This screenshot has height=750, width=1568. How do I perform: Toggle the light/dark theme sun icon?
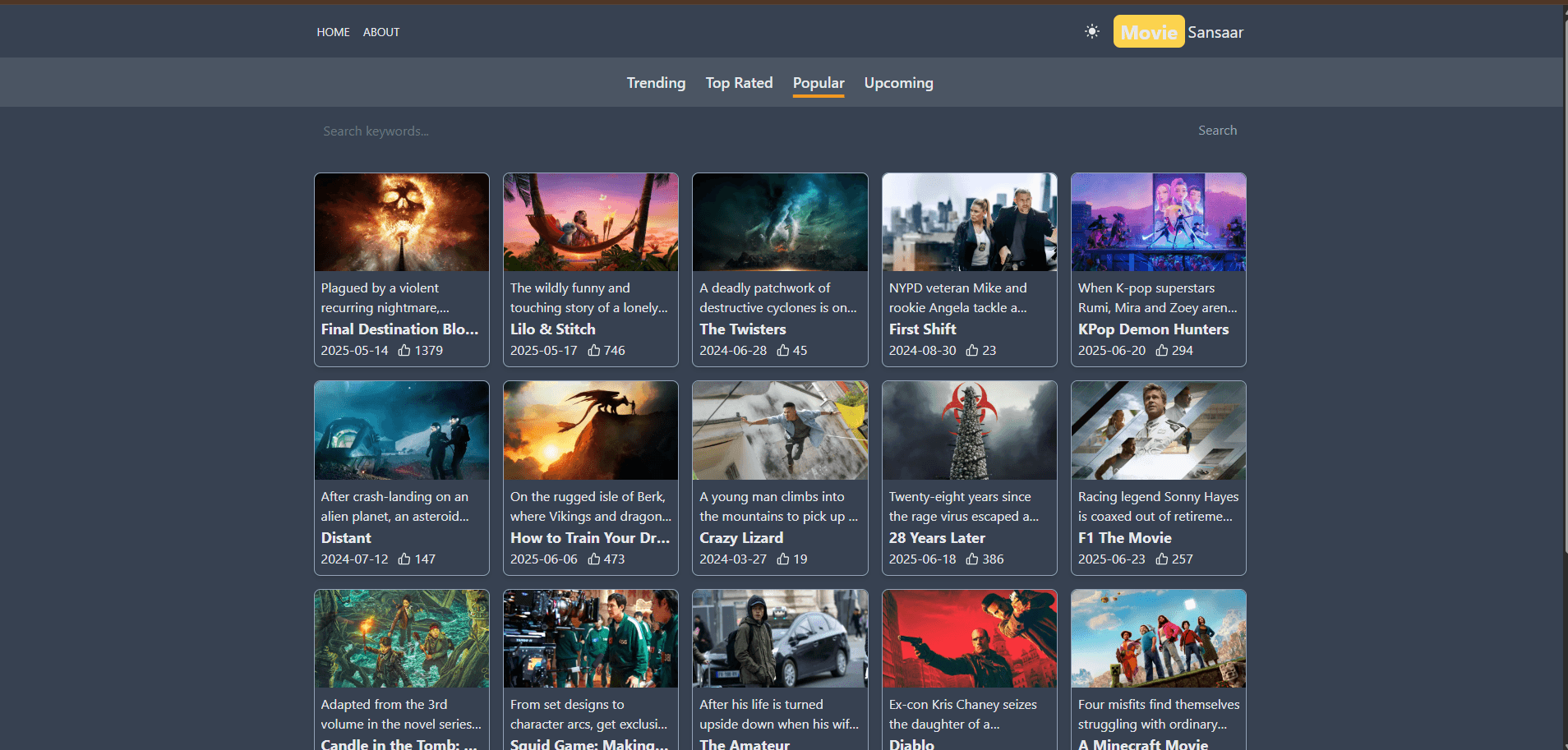coord(1091,31)
